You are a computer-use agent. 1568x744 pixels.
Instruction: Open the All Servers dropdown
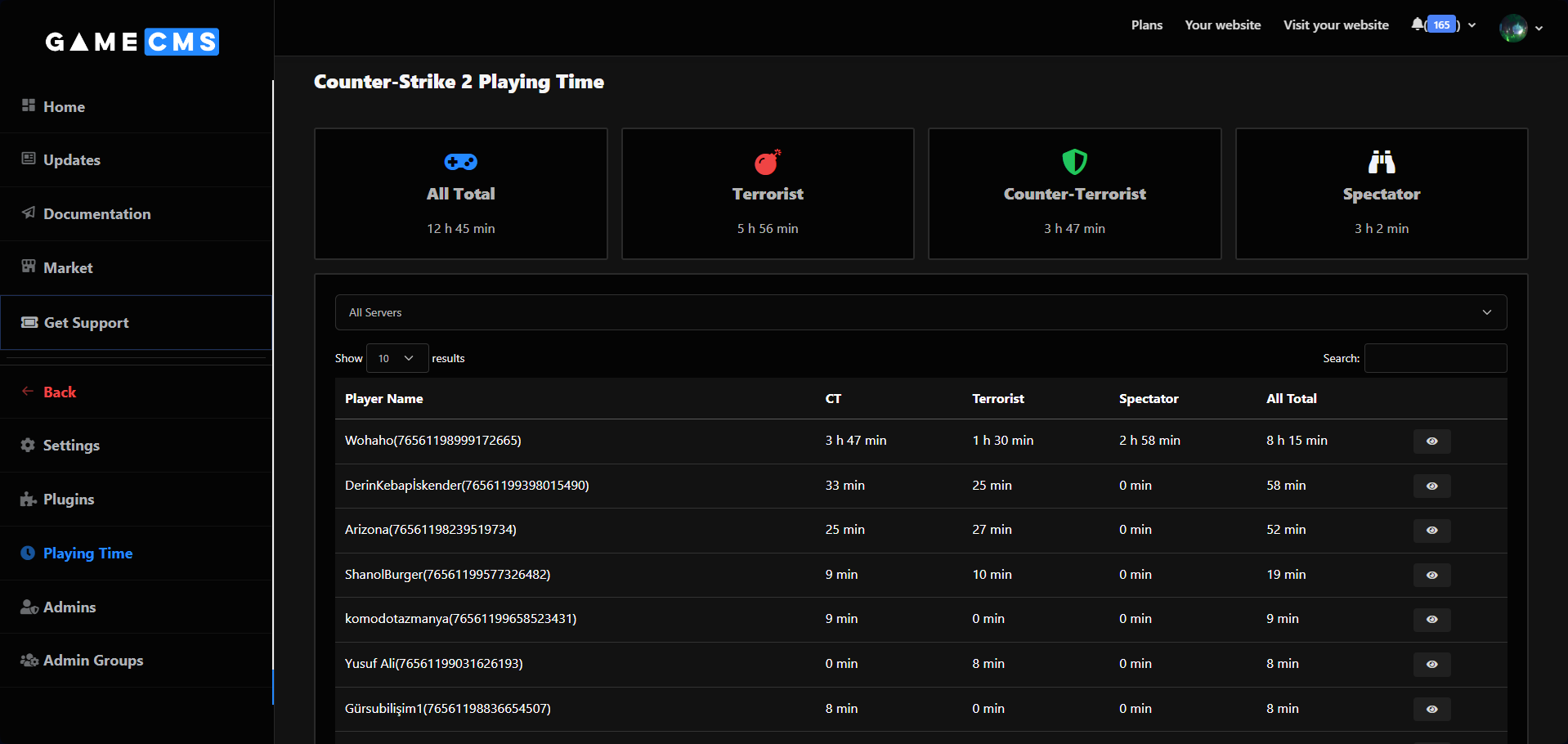point(921,312)
